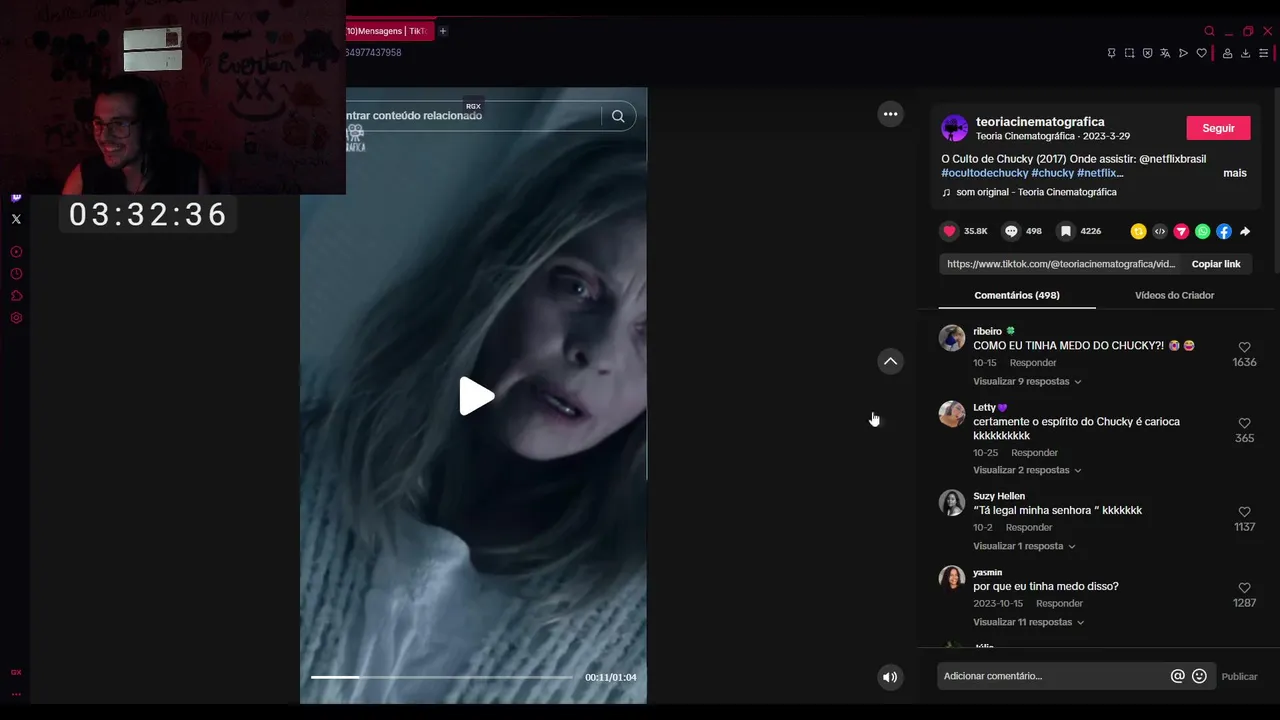Open the Opera GX browser search icon
Viewport: 1280px width, 720px height.
coord(1209,31)
